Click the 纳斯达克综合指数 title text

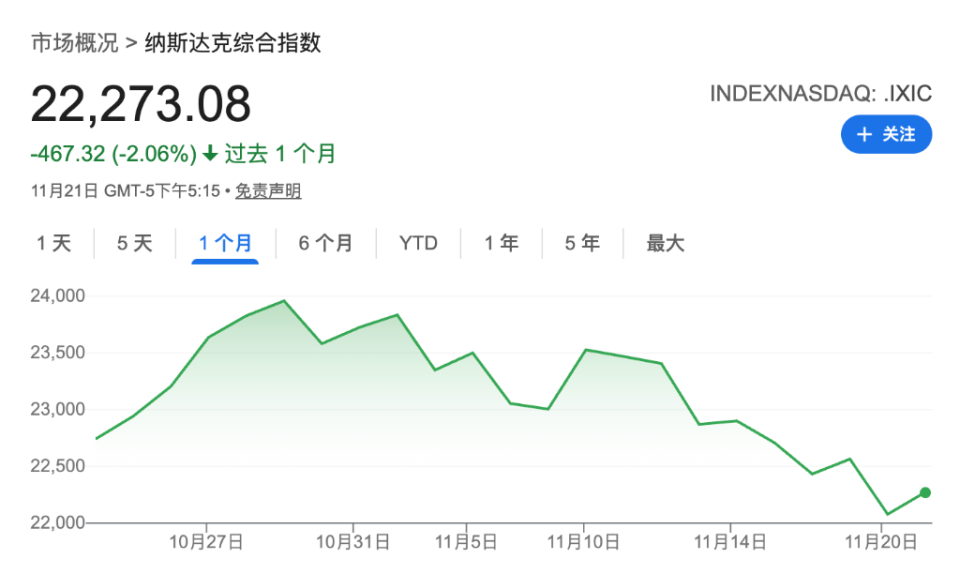pyautogui.click(x=233, y=44)
